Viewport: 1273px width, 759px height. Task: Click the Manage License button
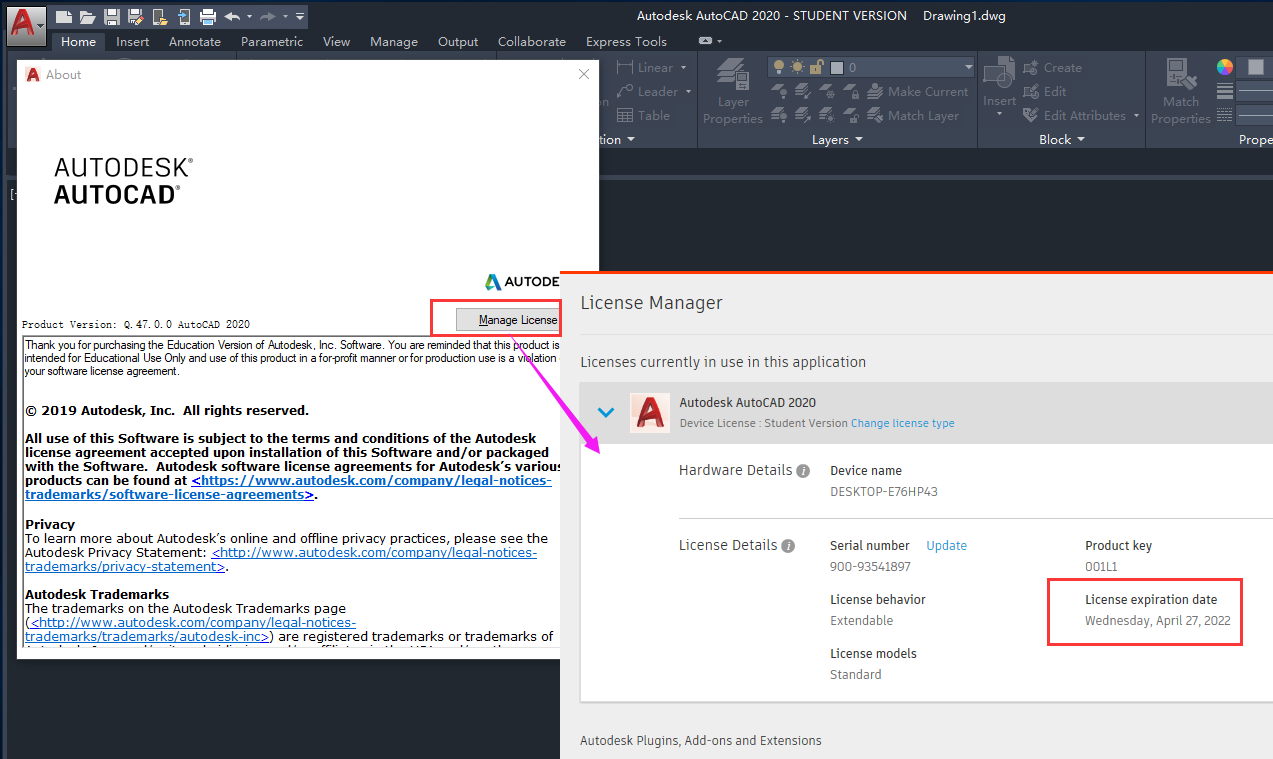(x=508, y=320)
